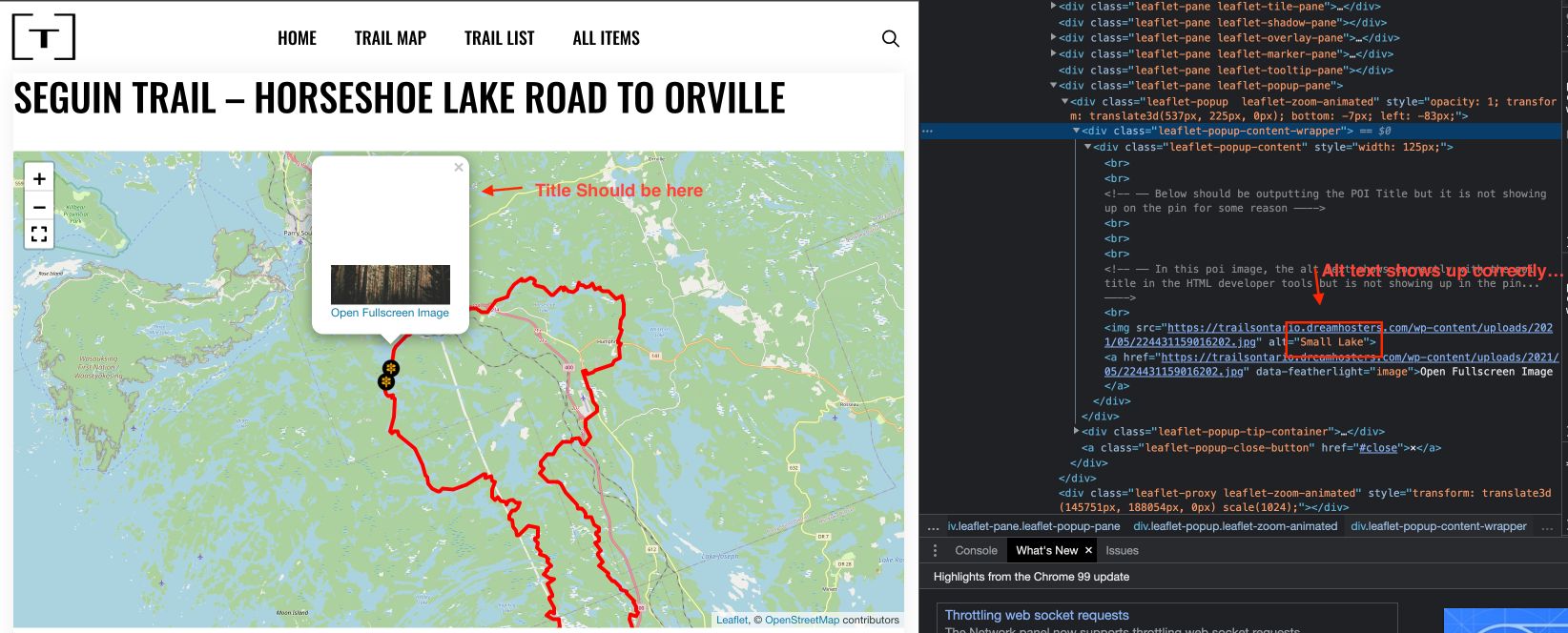Click the page heading Seguin Trail title

coord(400,98)
